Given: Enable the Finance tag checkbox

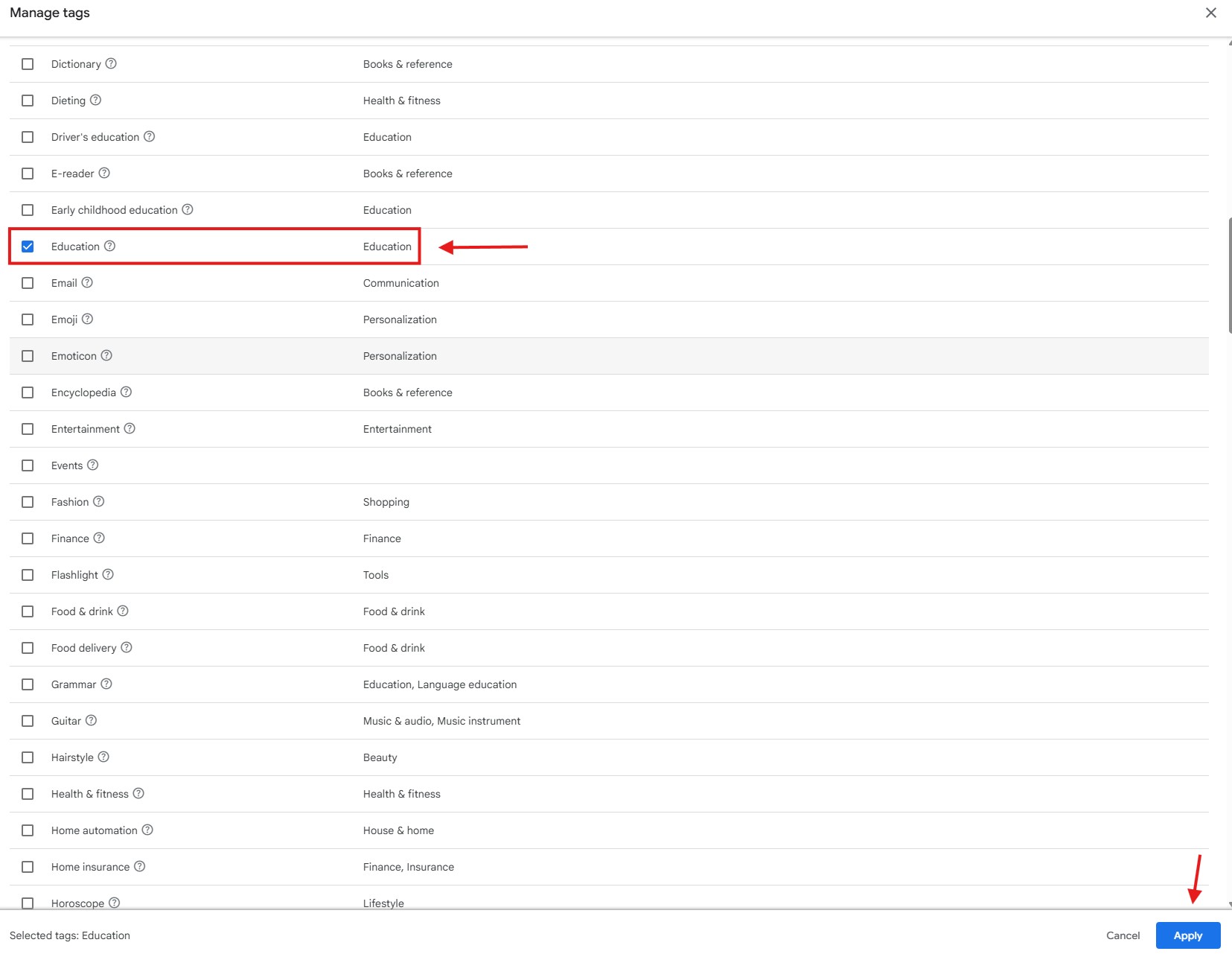Looking at the screenshot, I should [x=28, y=538].
